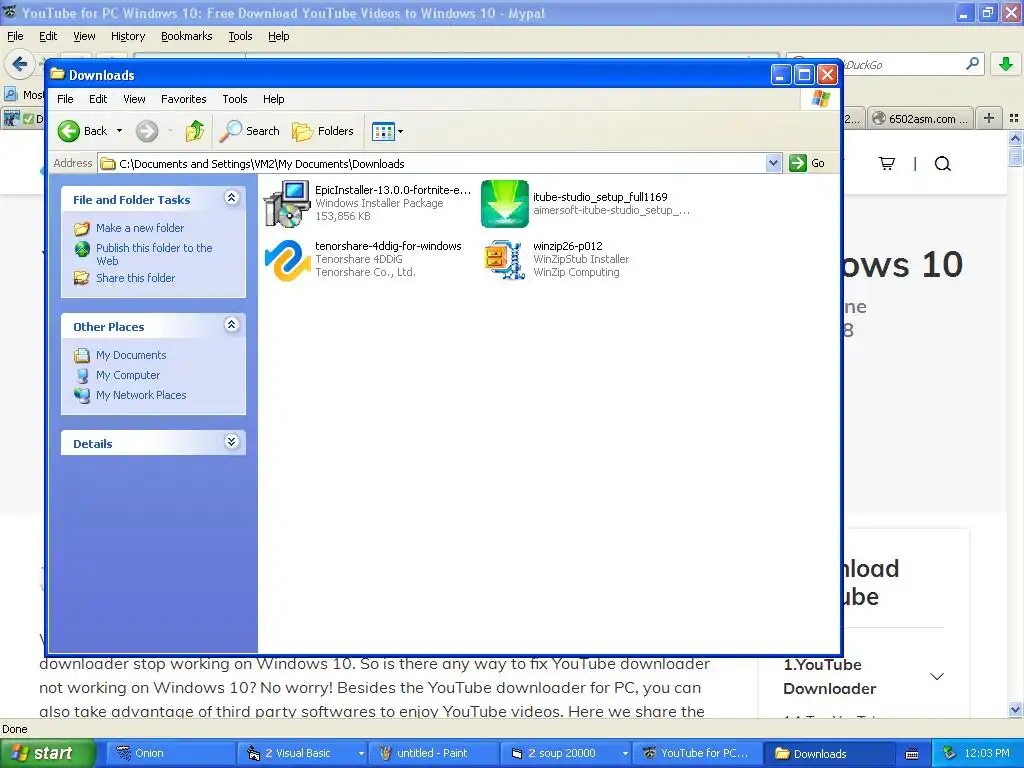Click Mypal page scrollbar down arrow
Viewport: 1024px width, 768px height.
1015,709
